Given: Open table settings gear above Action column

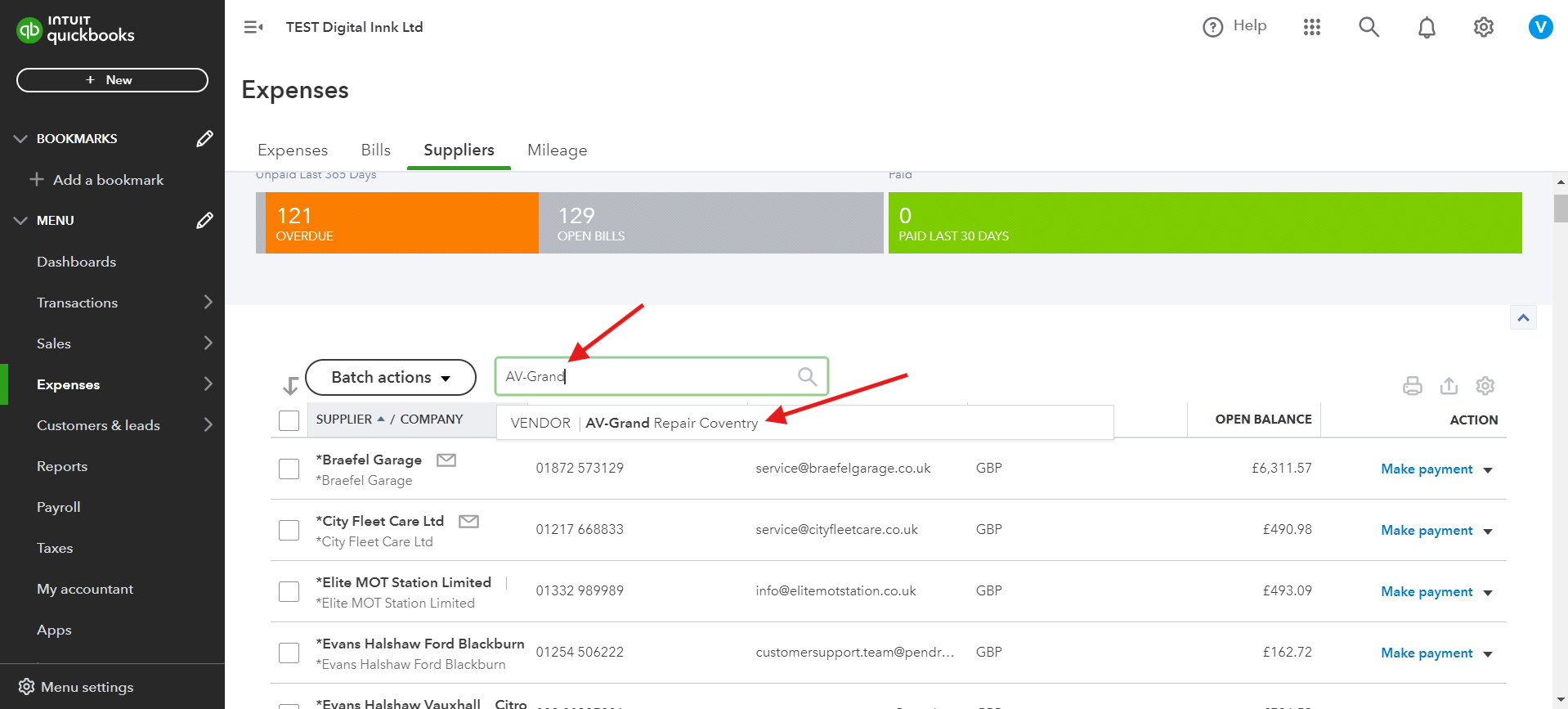Looking at the screenshot, I should tap(1485, 386).
